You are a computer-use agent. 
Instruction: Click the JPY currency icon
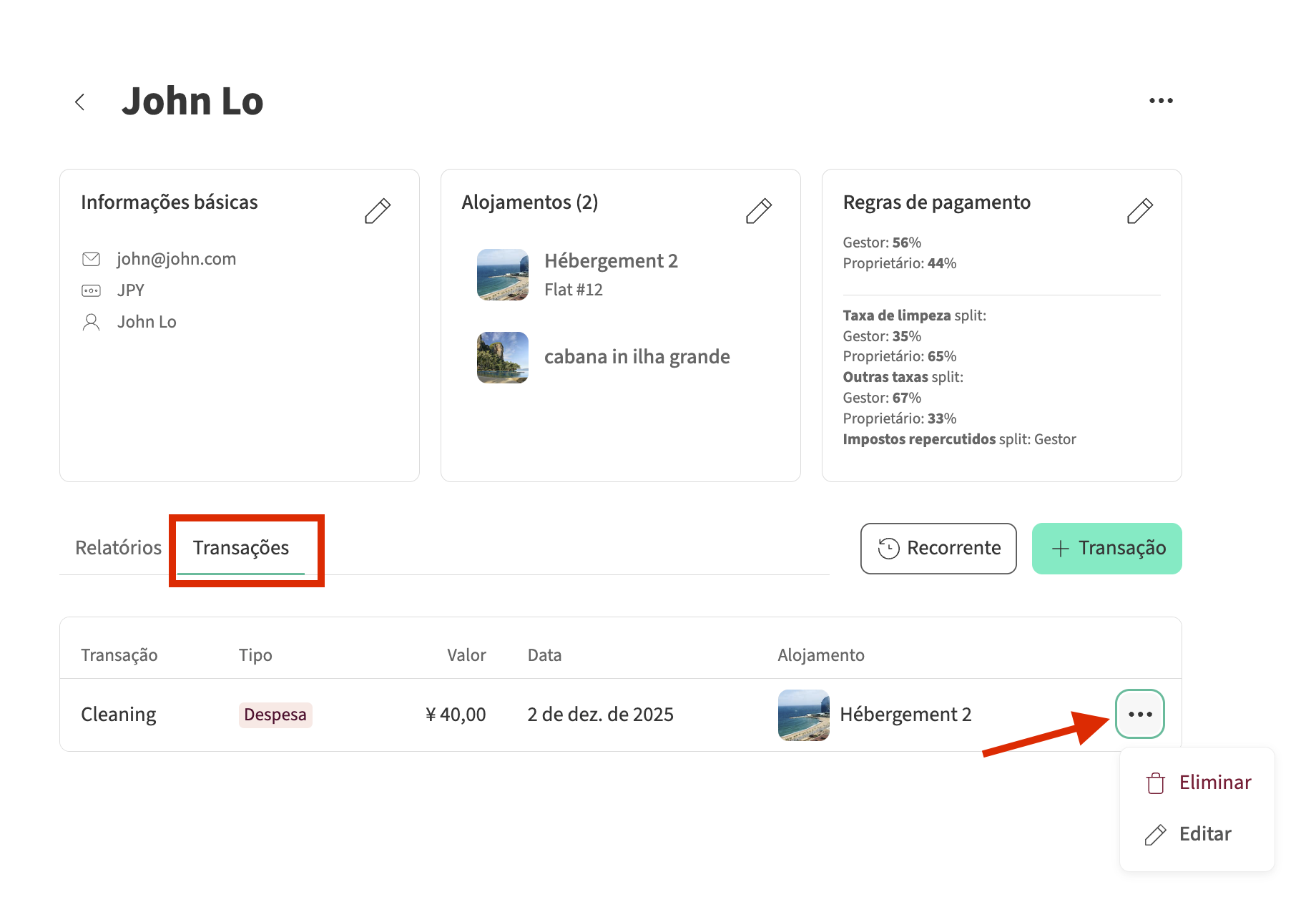92,290
